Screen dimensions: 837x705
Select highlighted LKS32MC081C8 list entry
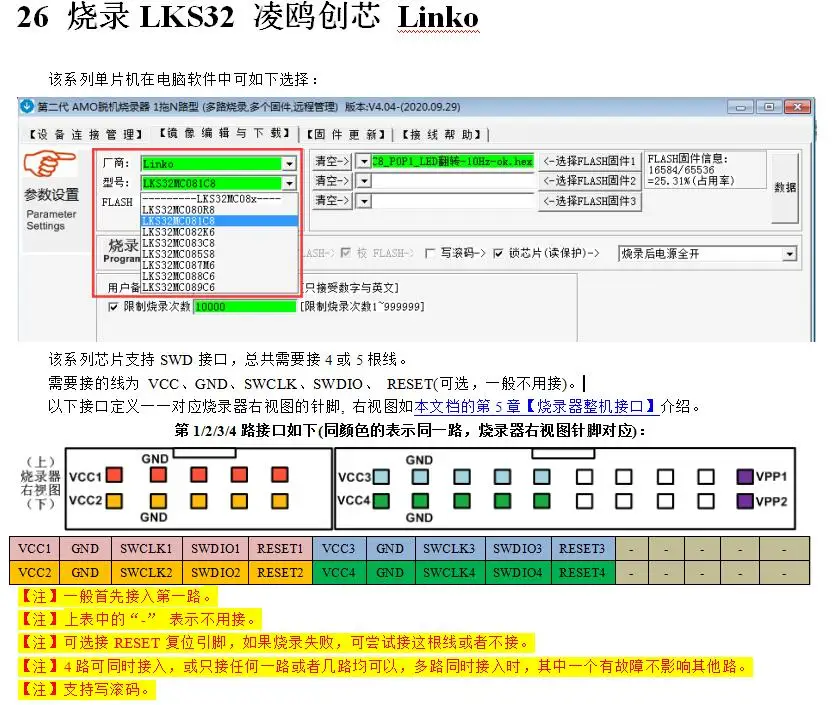(x=219, y=221)
